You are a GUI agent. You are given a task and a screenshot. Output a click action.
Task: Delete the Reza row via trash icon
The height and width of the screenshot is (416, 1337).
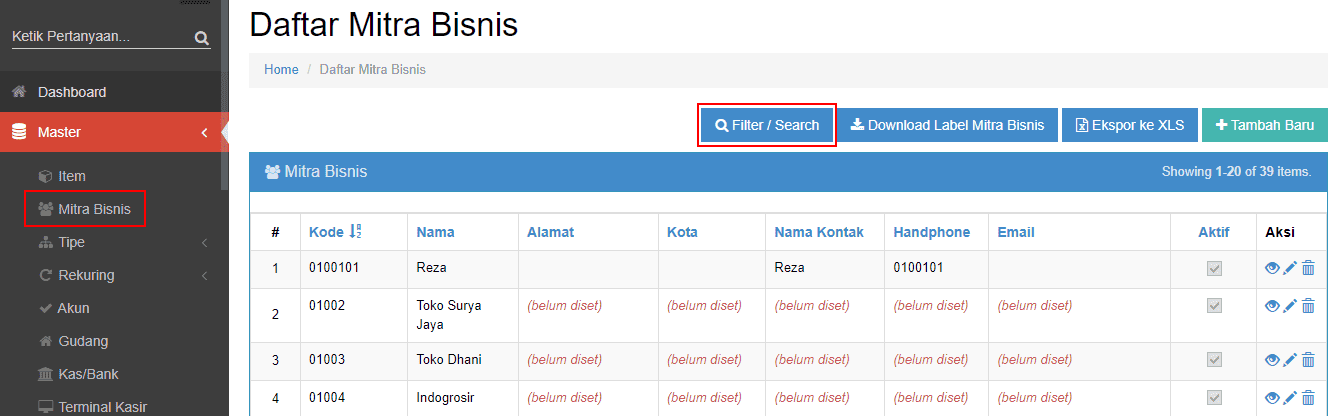point(1308,268)
